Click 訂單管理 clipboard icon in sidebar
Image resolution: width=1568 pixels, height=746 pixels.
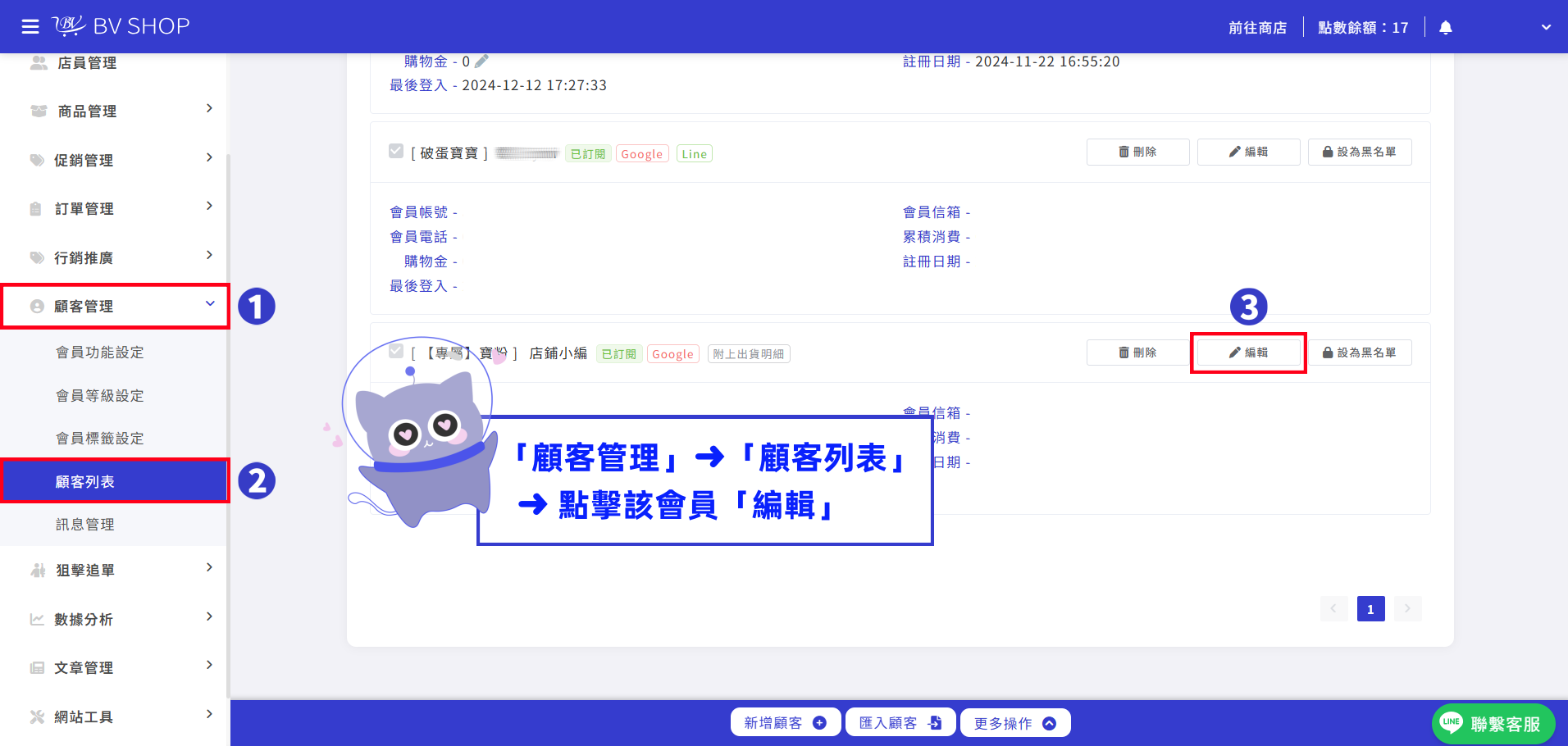pyautogui.click(x=35, y=209)
